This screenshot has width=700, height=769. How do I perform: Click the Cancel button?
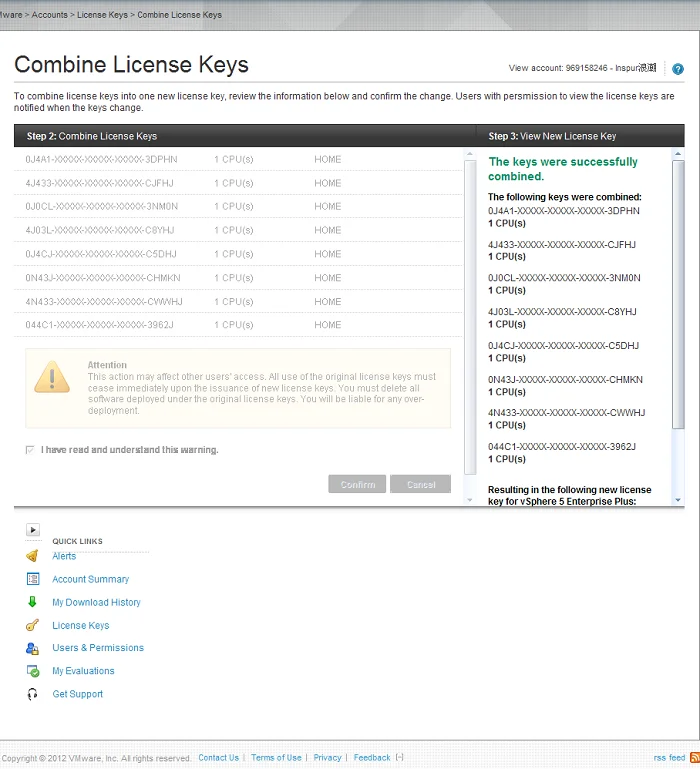coord(420,484)
